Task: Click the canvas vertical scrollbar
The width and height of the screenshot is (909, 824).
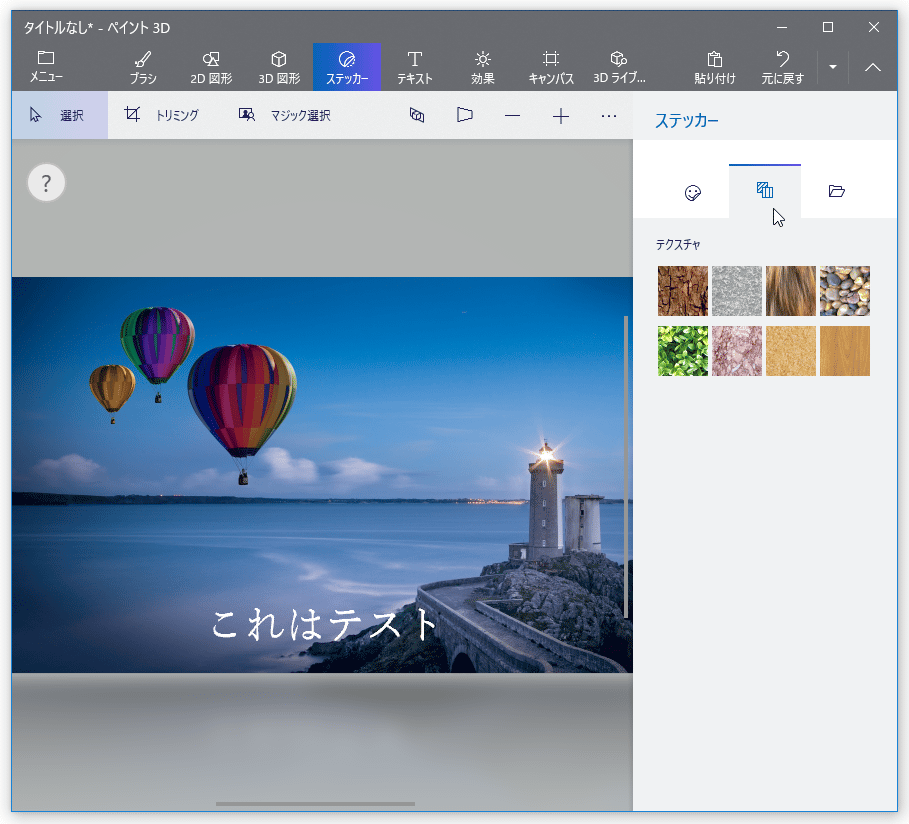Action: (626, 467)
